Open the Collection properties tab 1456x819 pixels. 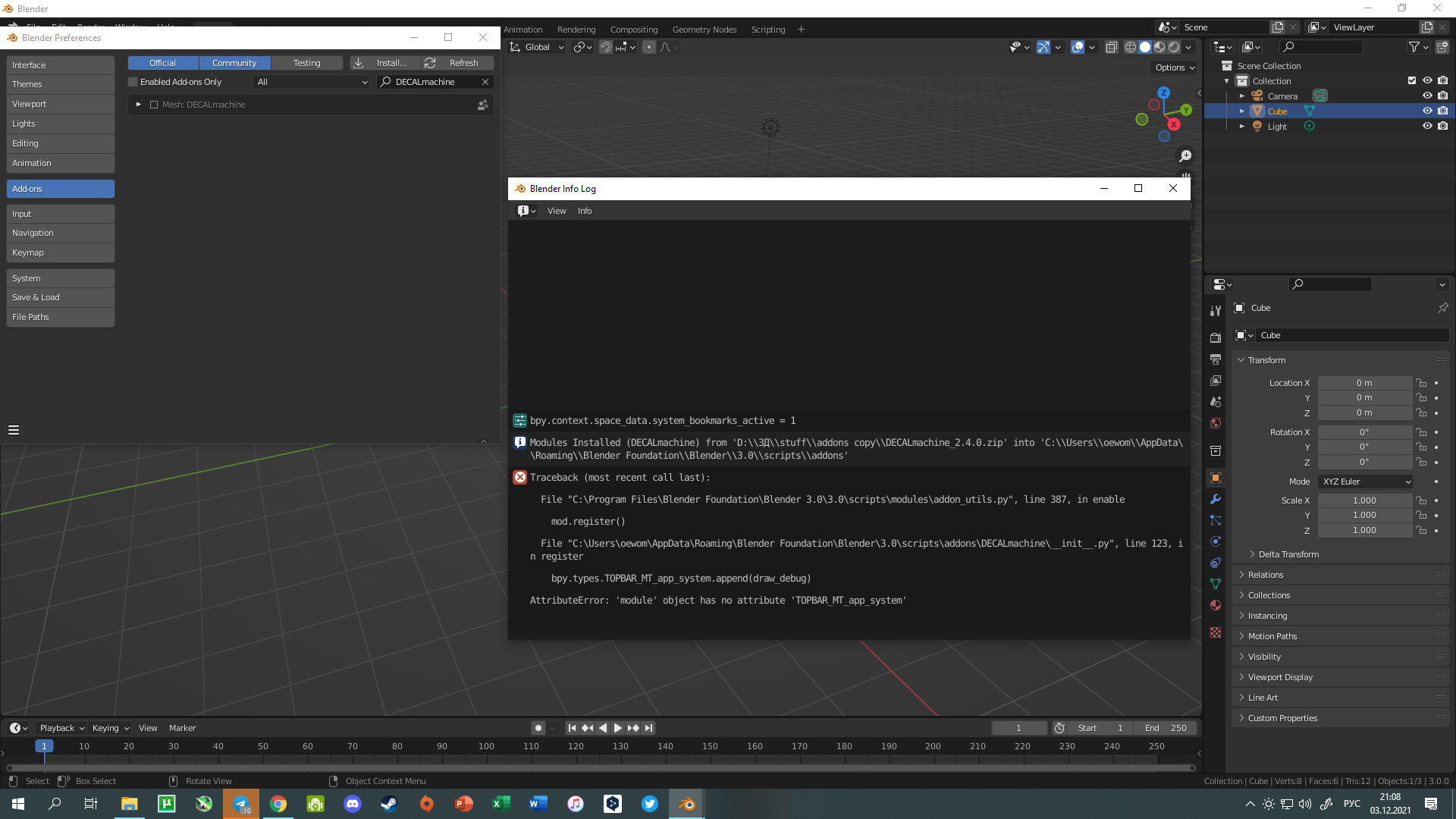[x=1216, y=450]
